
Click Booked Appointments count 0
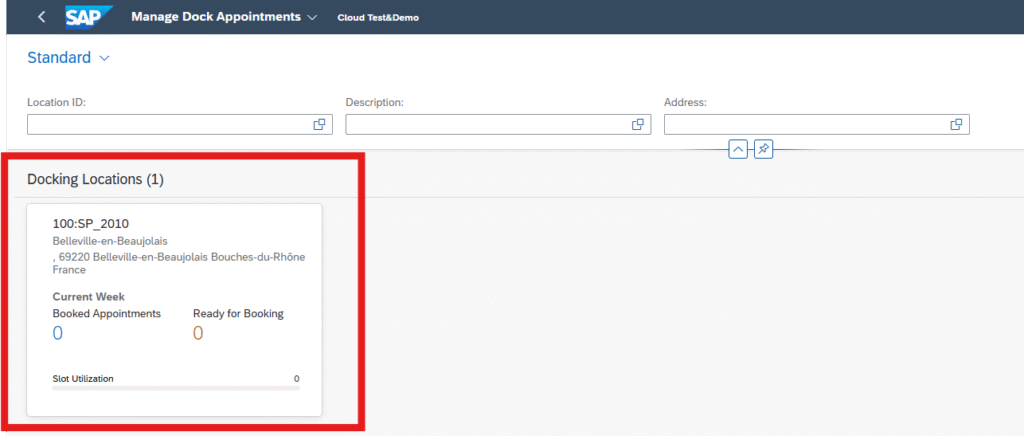tap(57, 334)
